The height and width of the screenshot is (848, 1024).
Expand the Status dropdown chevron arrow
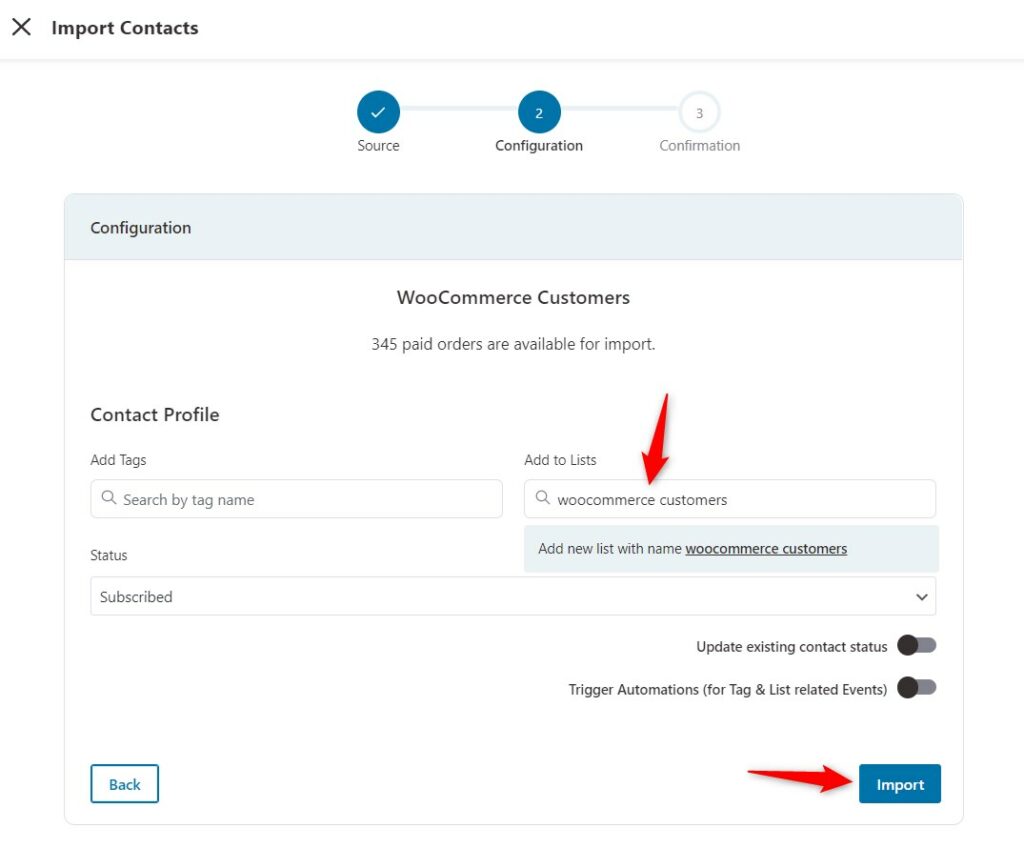coord(921,596)
